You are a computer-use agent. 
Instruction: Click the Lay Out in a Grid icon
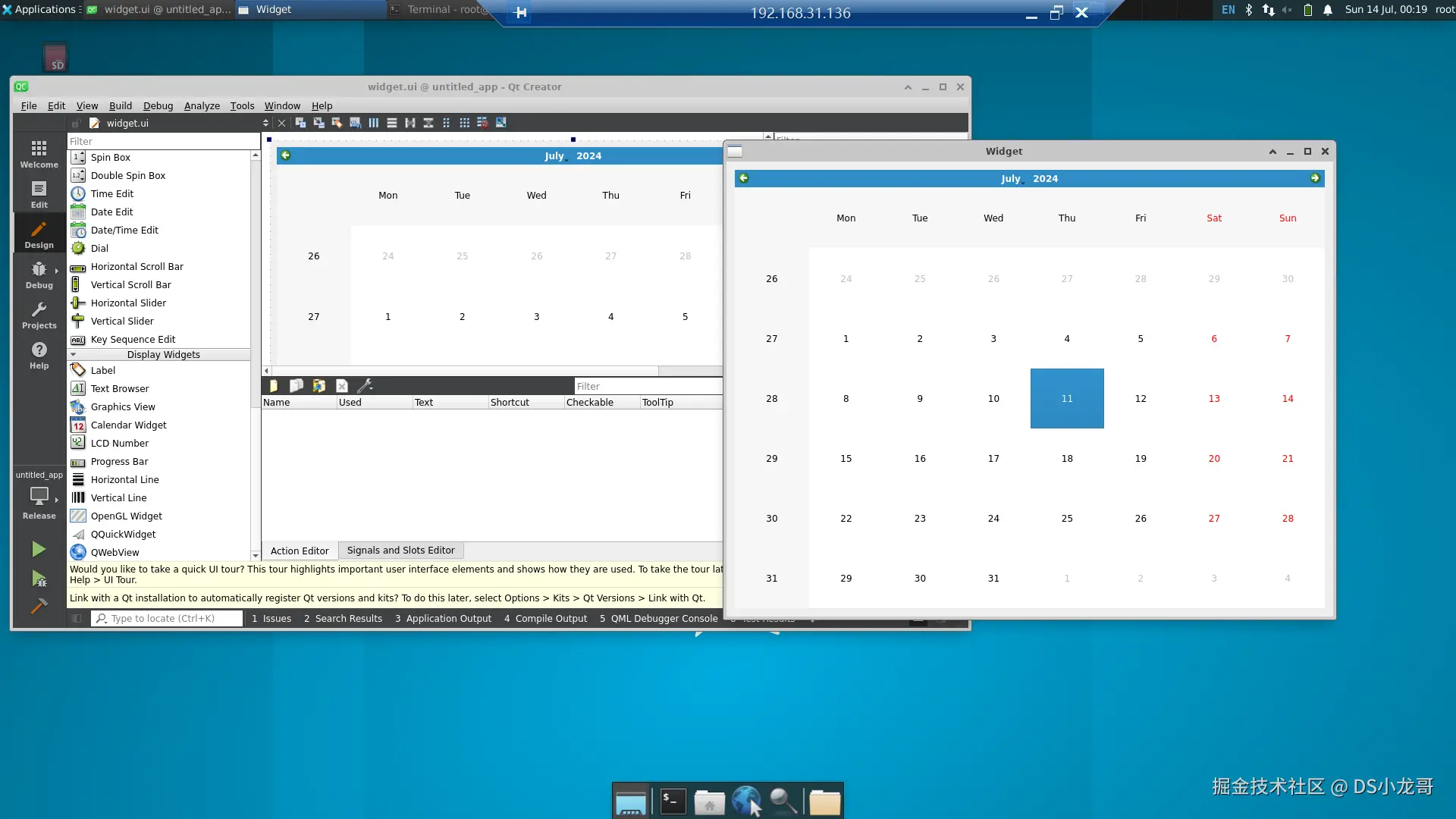coord(464,123)
